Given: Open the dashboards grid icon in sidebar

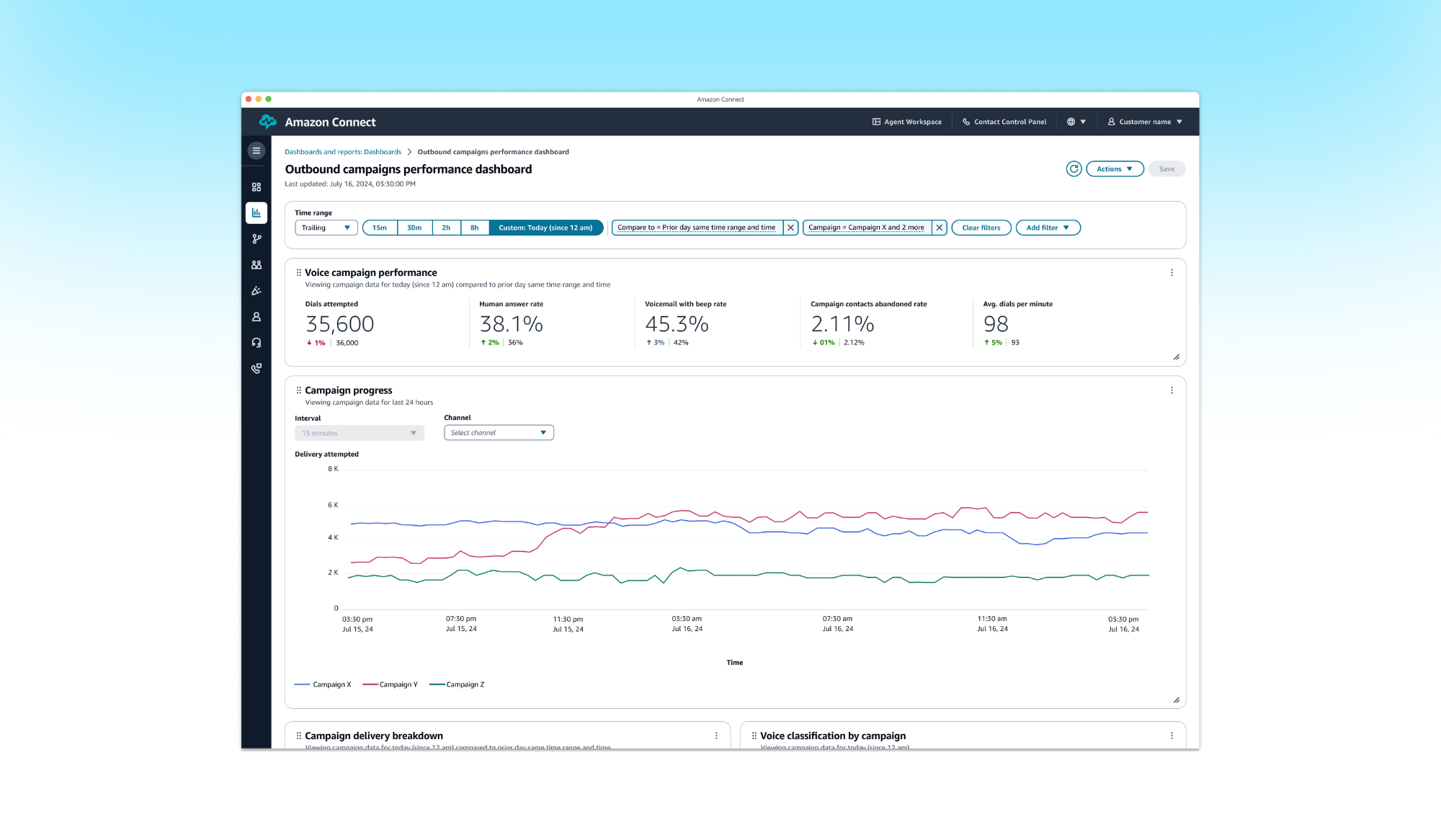Looking at the screenshot, I should coord(256,187).
